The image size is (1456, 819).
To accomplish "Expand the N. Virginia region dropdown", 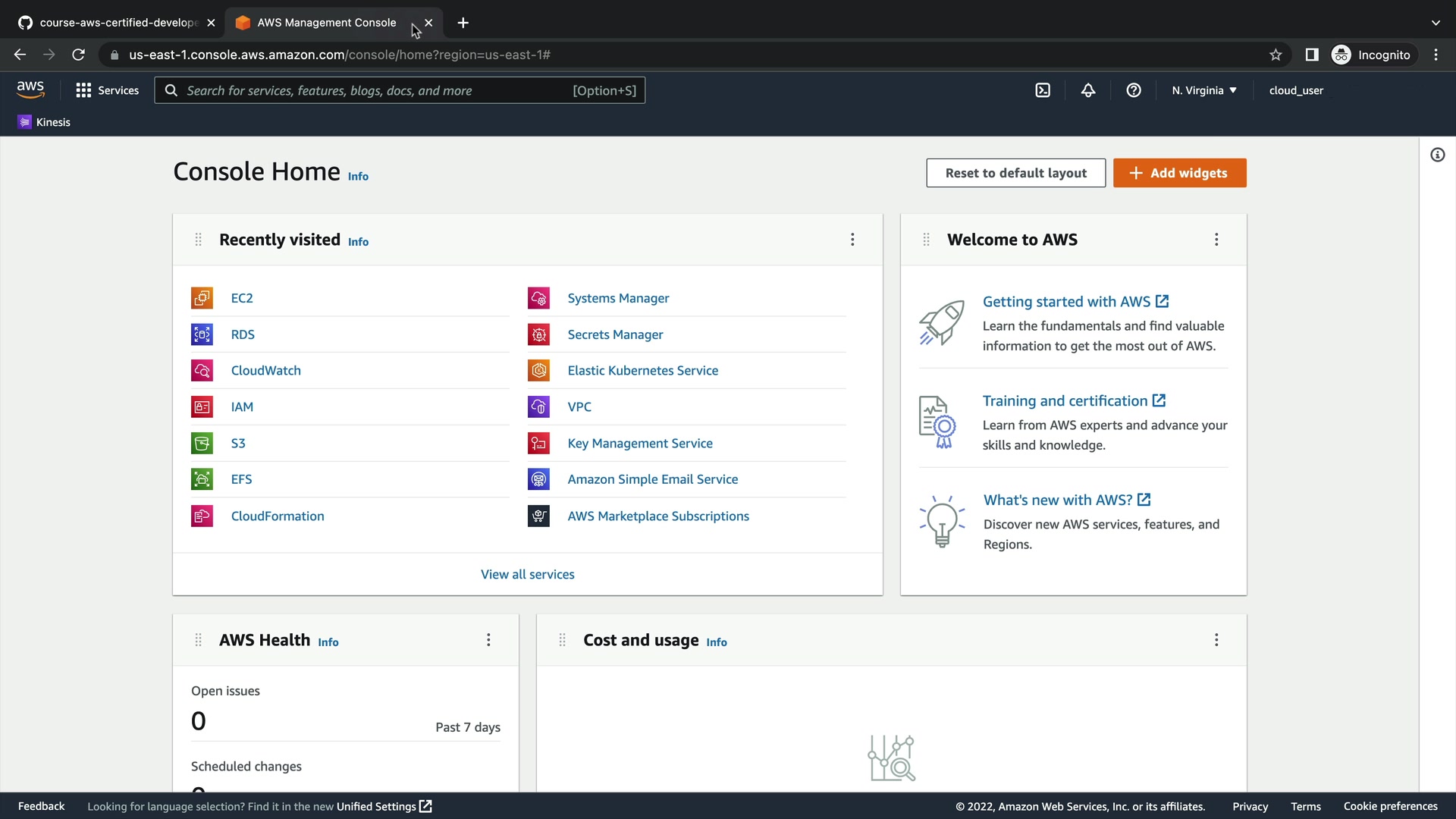I will (x=1203, y=90).
